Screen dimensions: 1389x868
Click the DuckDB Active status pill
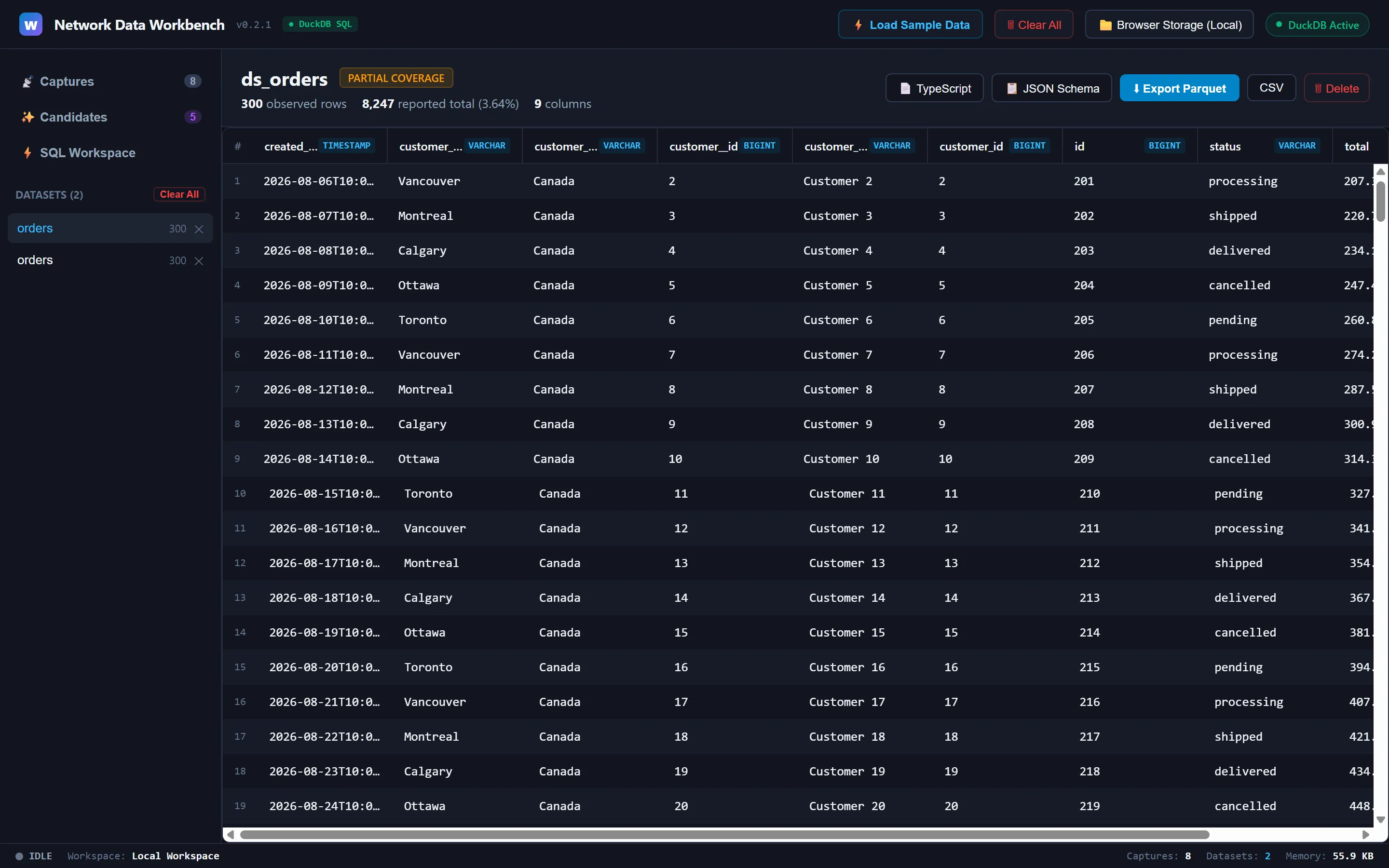click(1317, 25)
